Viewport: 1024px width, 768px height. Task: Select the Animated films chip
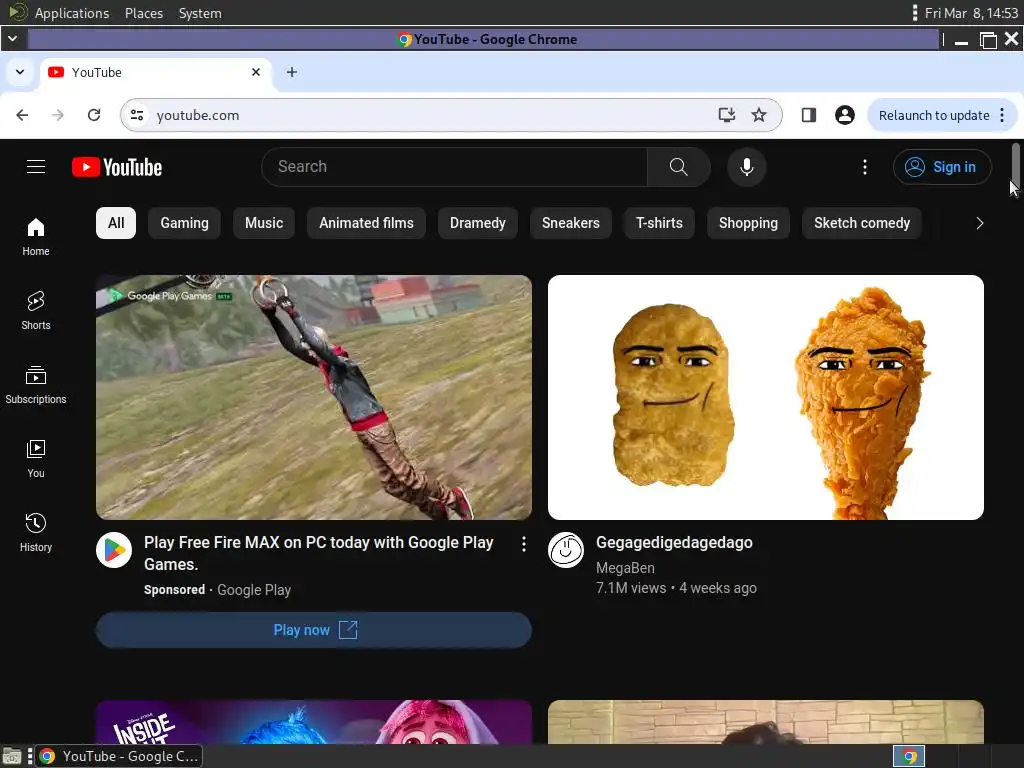366,223
